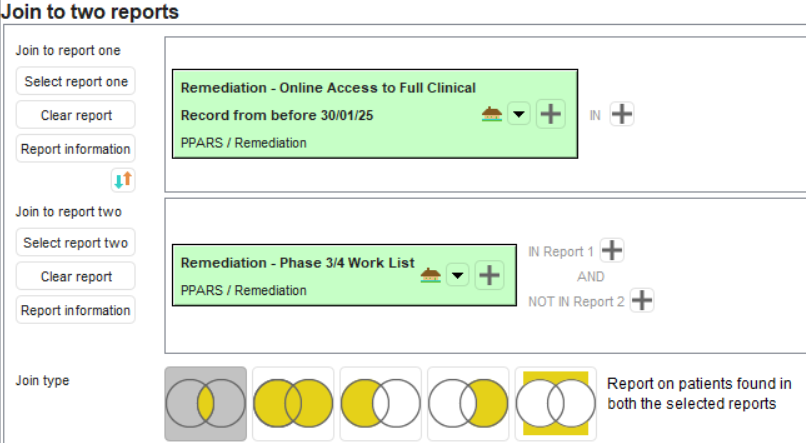Click Clear report under report one
The height and width of the screenshot is (443, 806).
pos(76,115)
